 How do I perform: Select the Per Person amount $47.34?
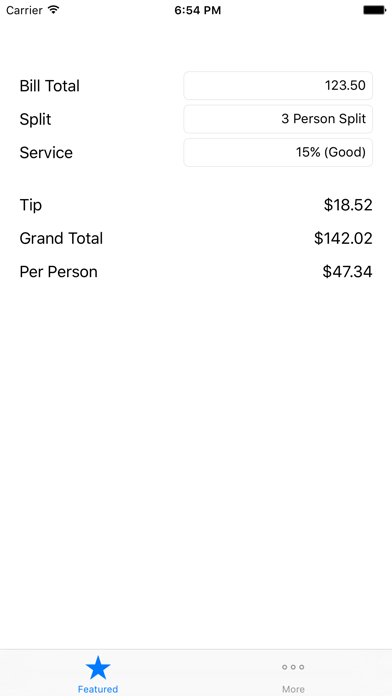coord(348,272)
